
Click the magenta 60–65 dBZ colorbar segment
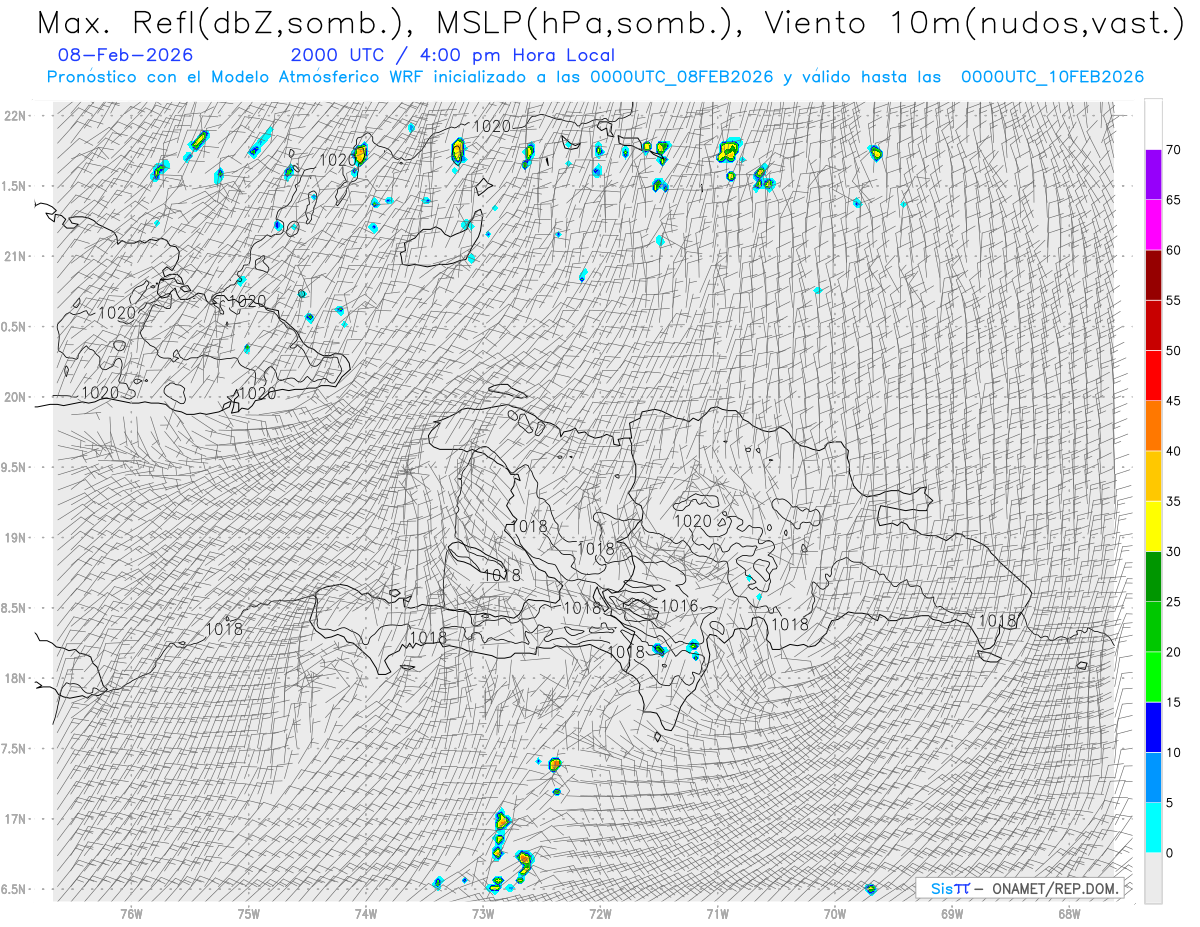[1153, 225]
